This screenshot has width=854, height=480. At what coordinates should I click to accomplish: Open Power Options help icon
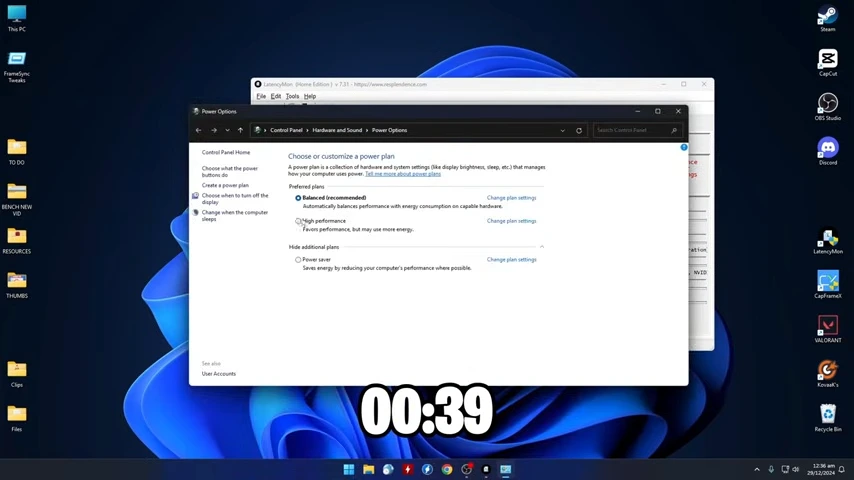coord(684,147)
